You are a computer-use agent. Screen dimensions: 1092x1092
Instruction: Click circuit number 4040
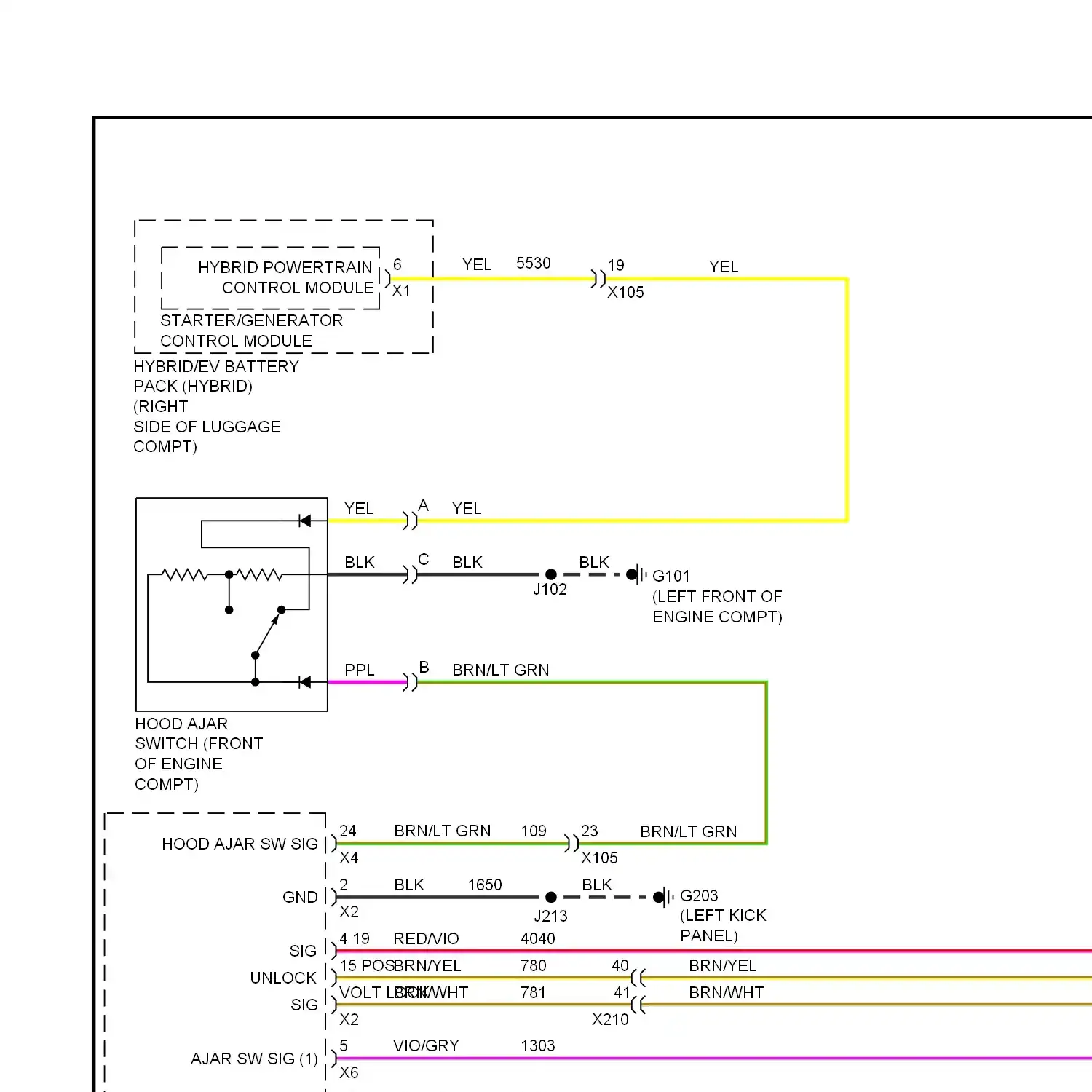click(538, 938)
